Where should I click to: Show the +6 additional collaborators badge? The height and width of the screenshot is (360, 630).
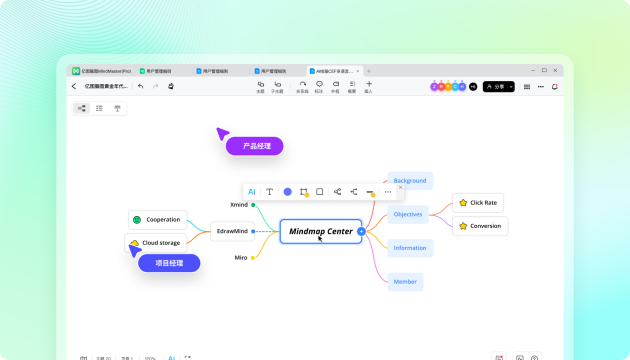point(473,87)
